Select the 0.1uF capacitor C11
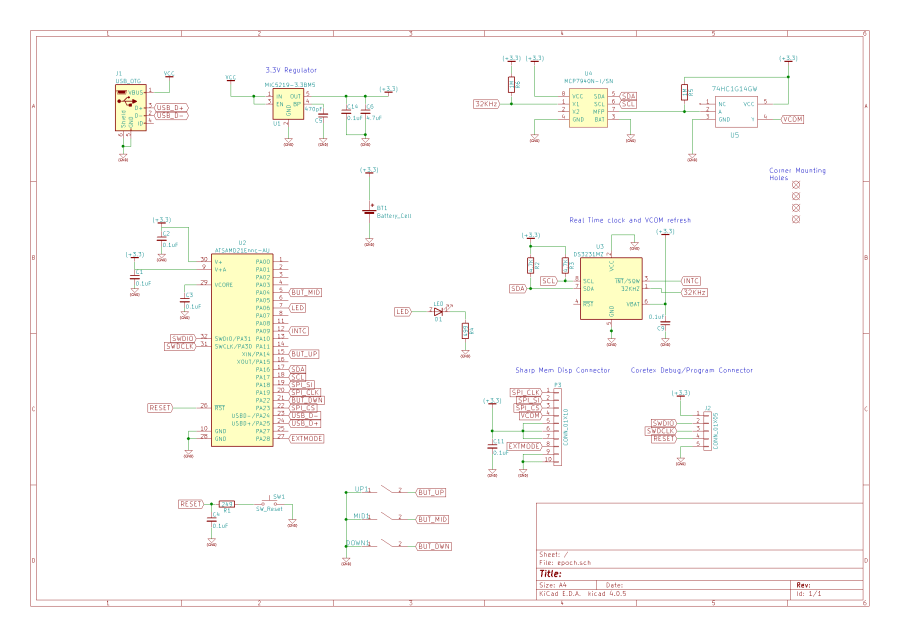The height and width of the screenshot is (636, 899). point(491,446)
